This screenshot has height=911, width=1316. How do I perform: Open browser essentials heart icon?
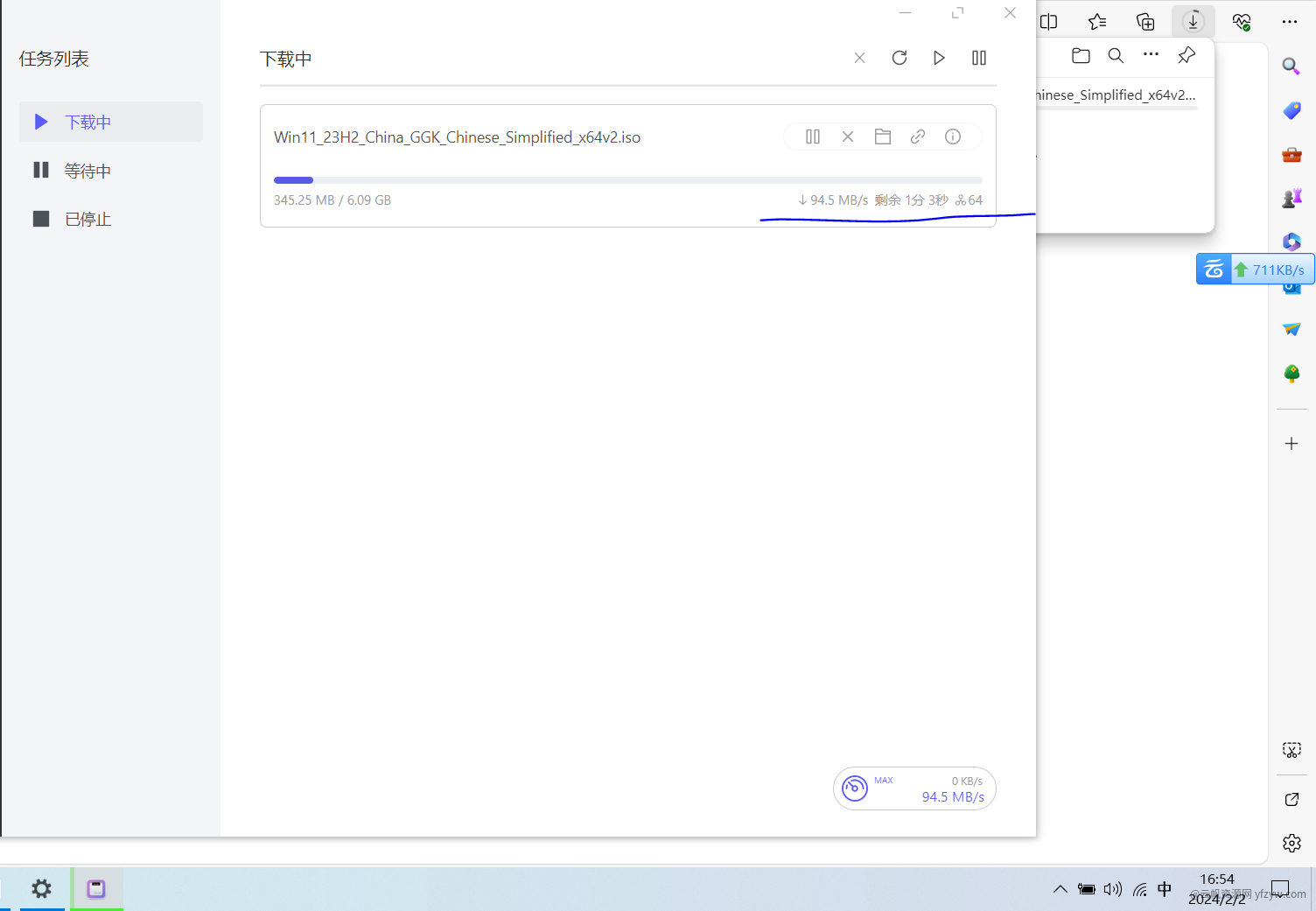coord(1242,22)
